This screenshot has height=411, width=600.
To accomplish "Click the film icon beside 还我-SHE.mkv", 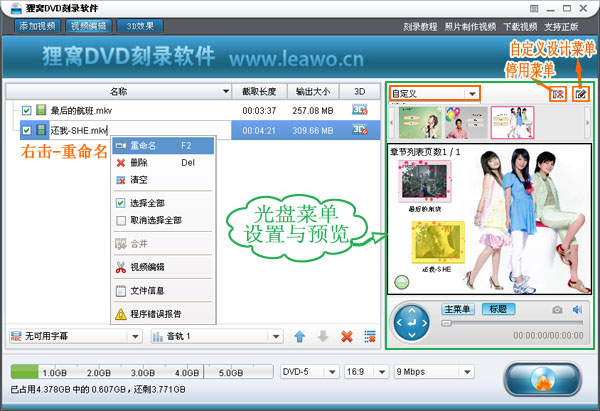I will 41,130.
